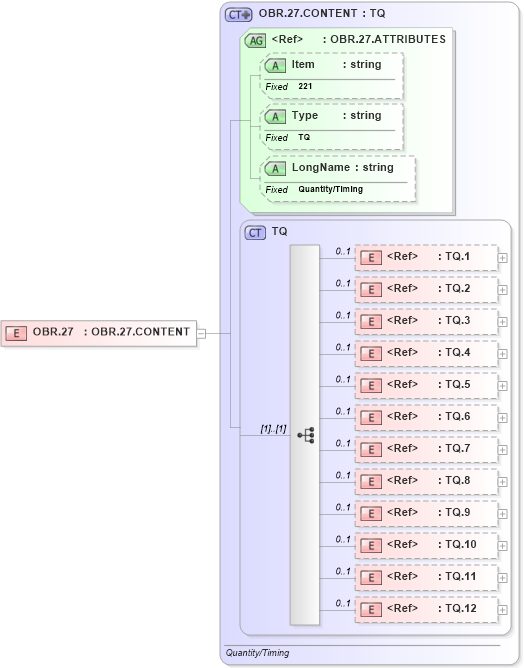Click the AG icon of OBR.27.ATTRIBUTES

[x=255, y=40]
